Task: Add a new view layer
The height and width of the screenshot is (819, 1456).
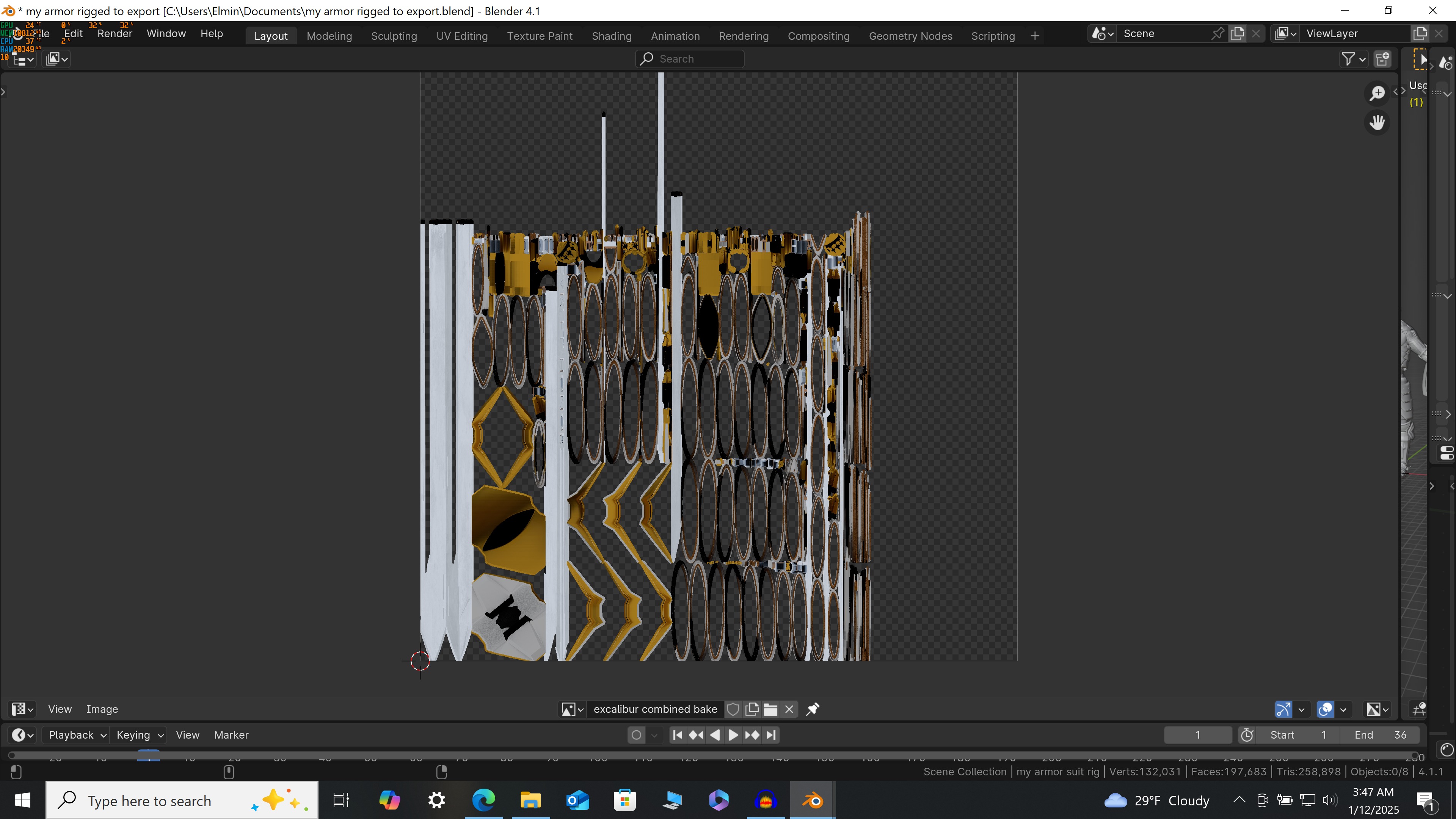Action: click(x=1420, y=33)
